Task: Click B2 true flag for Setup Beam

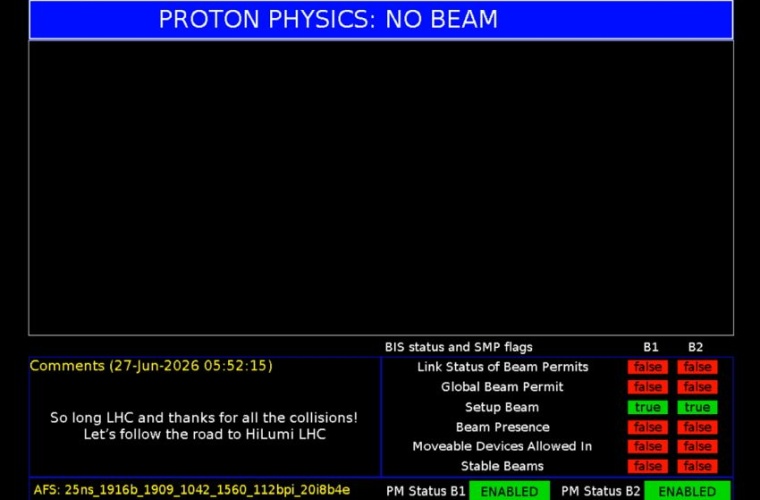Action: click(x=697, y=407)
